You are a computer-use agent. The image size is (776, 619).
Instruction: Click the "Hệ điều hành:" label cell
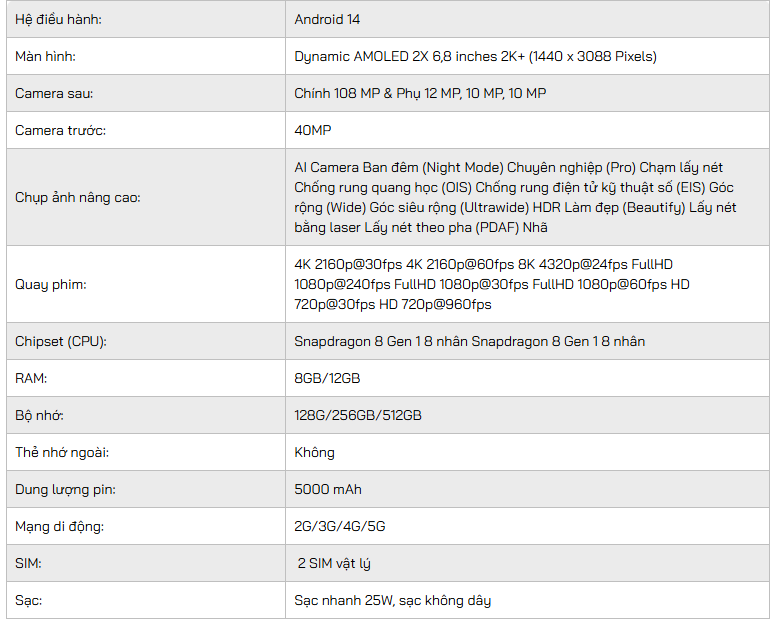(x=58, y=19)
